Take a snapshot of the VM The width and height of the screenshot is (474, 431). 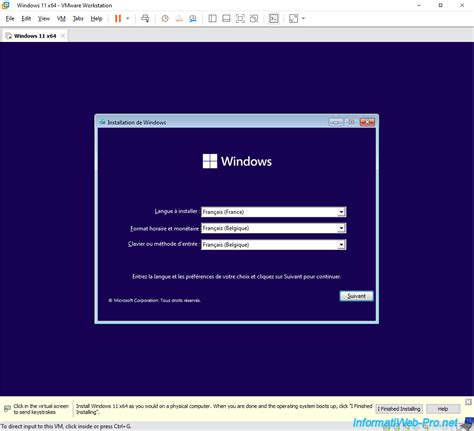[165, 19]
